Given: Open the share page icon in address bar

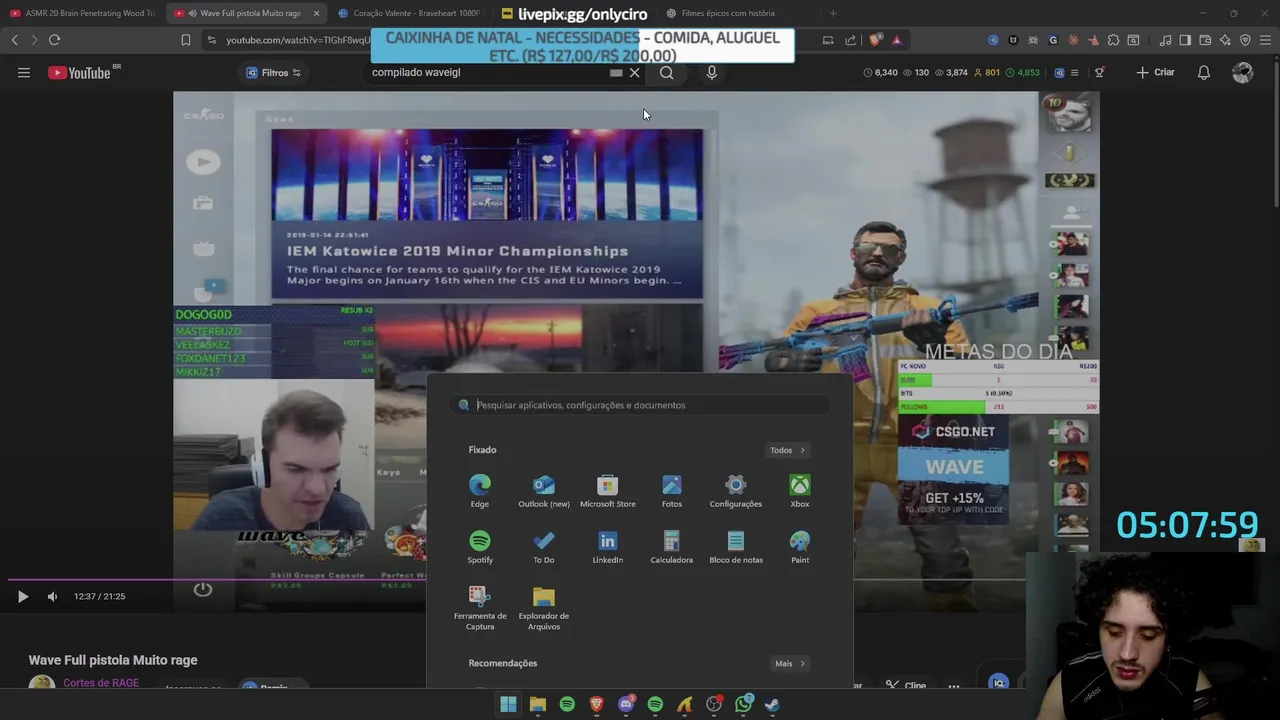Looking at the screenshot, I should coord(851,40).
